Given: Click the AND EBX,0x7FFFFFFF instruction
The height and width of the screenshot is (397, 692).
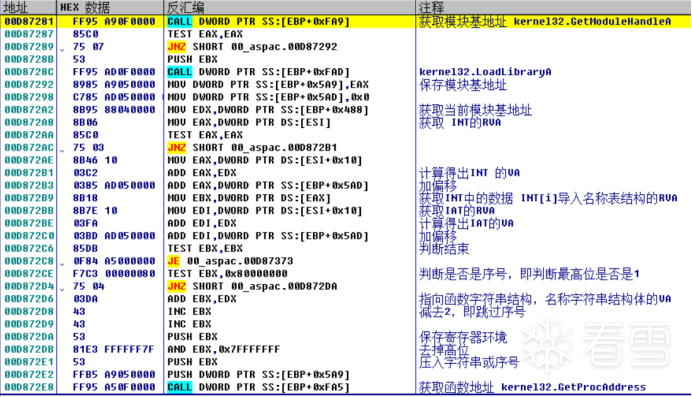Looking at the screenshot, I should pyautogui.click(x=224, y=349).
